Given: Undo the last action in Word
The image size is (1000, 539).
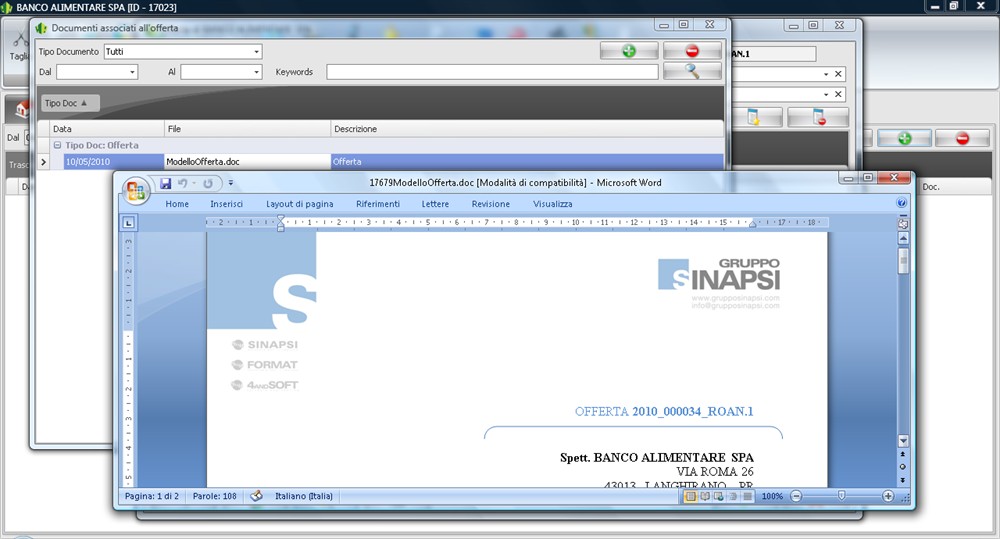Looking at the screenshot, I should (x=182, y=183).
